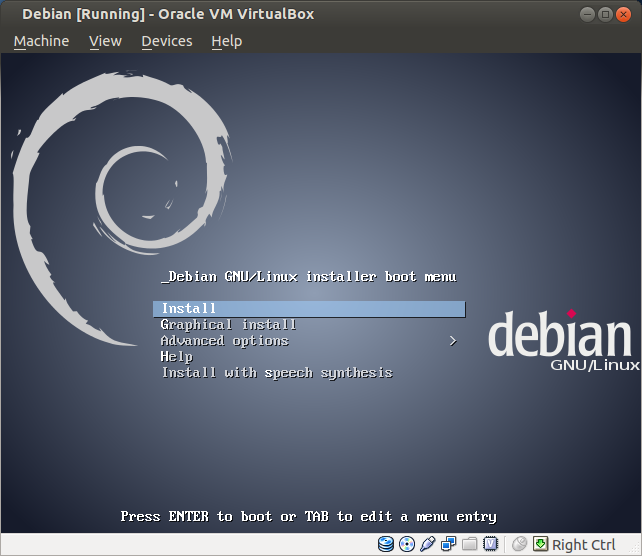Open the Machine menu

click(41, 41)
